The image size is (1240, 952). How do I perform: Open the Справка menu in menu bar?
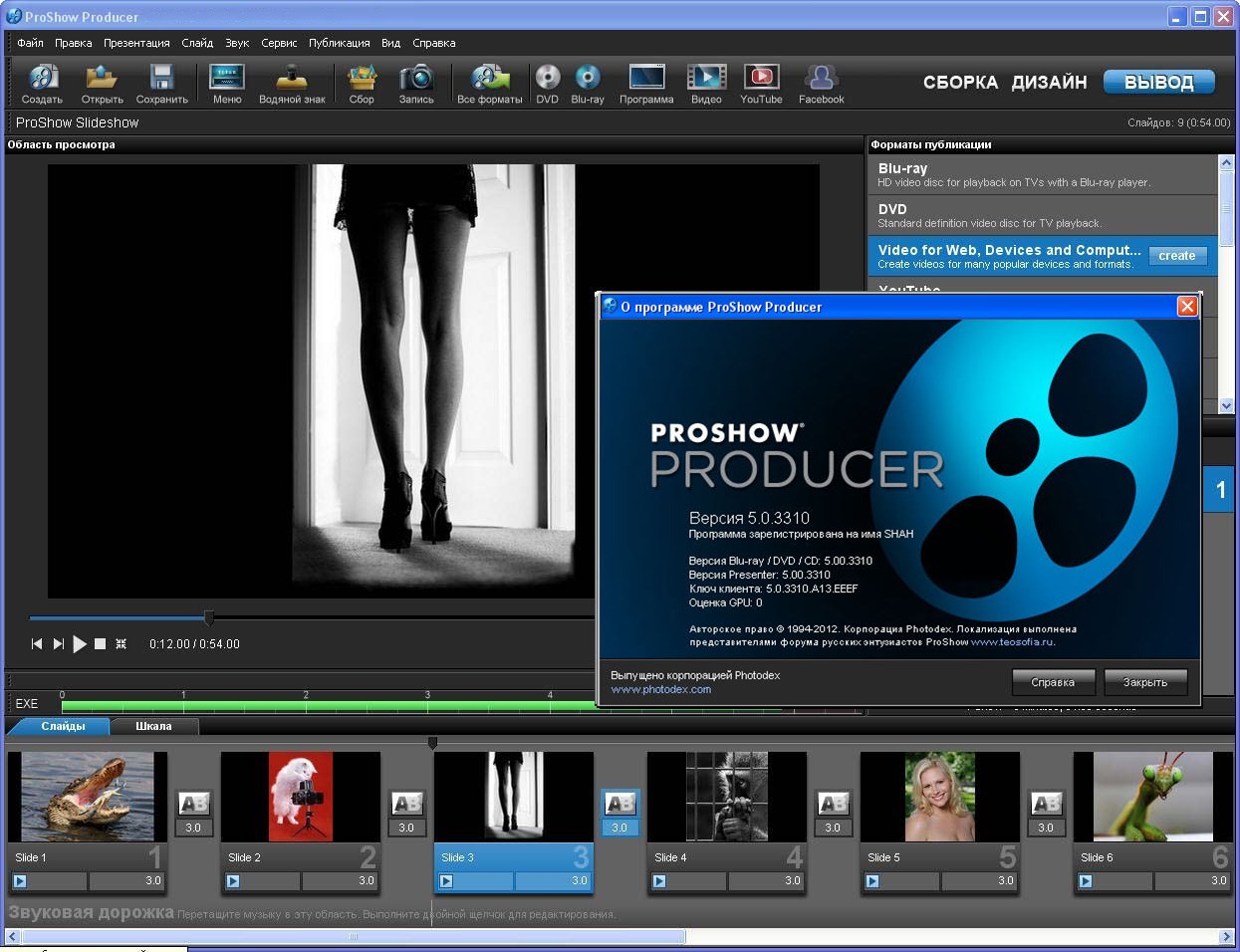point(433,43)
